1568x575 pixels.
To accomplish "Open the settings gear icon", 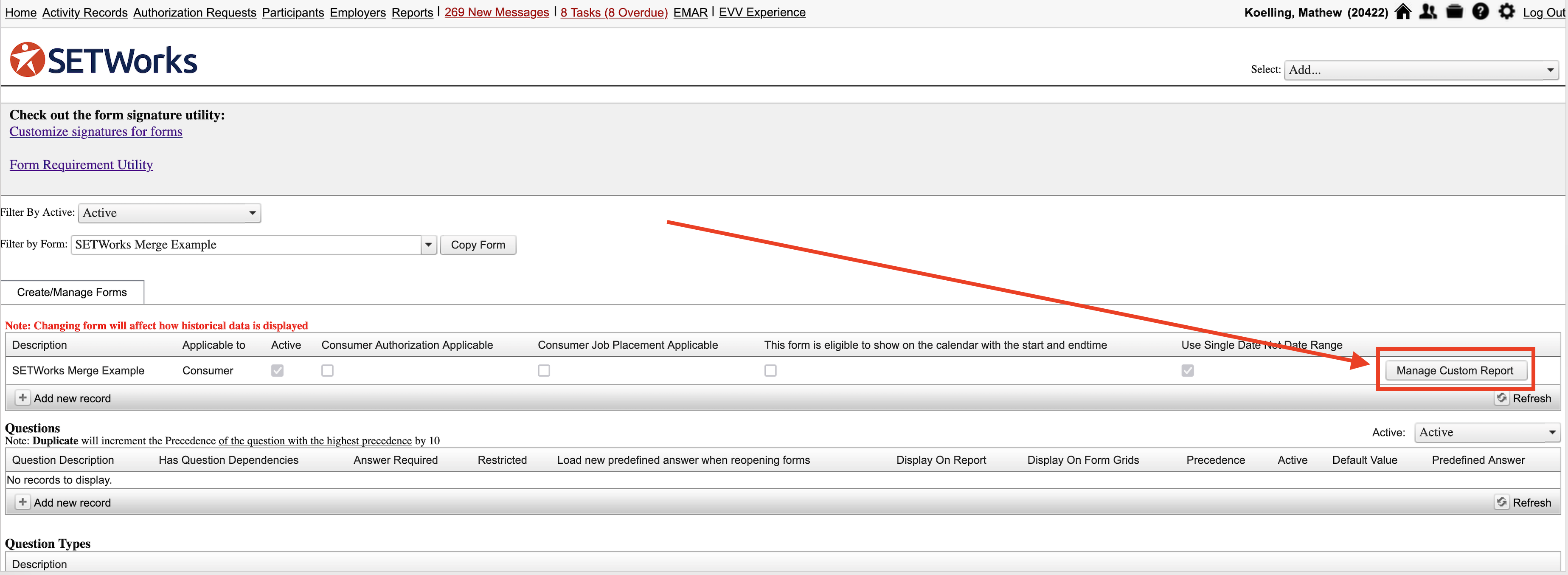I will [x=1506, y=11].
